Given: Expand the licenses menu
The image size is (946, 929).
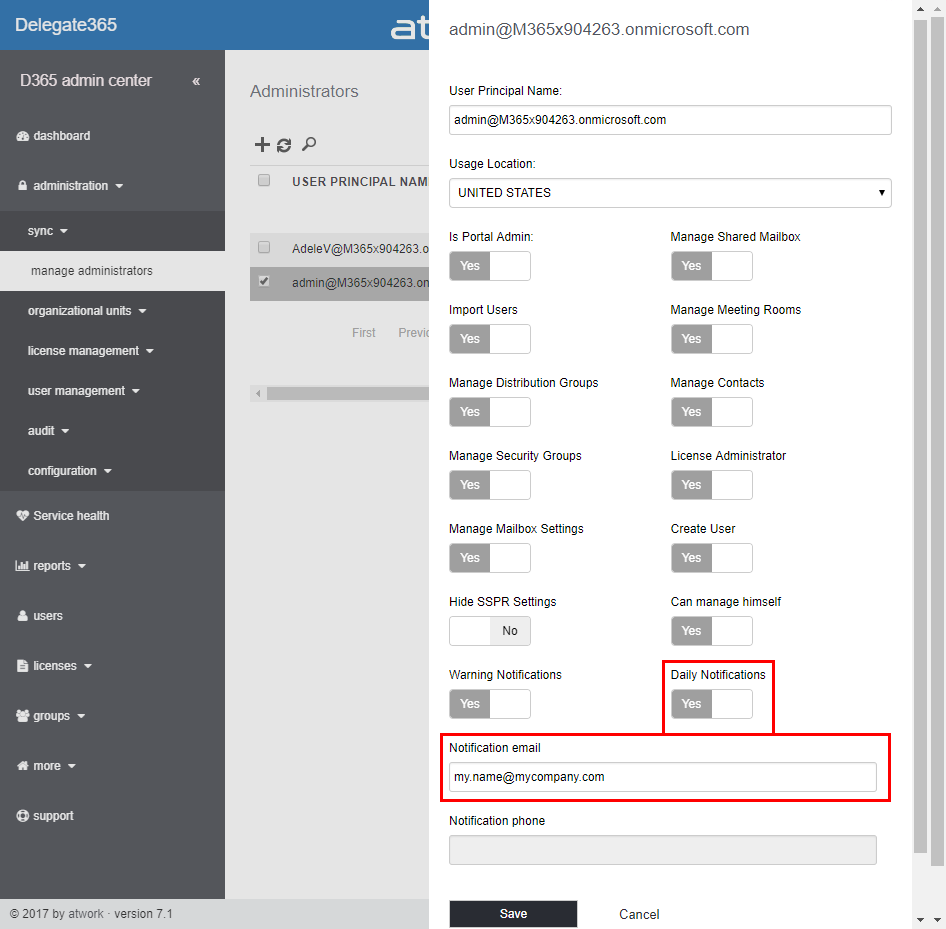Looking at the screenshot, I should 54,666.
